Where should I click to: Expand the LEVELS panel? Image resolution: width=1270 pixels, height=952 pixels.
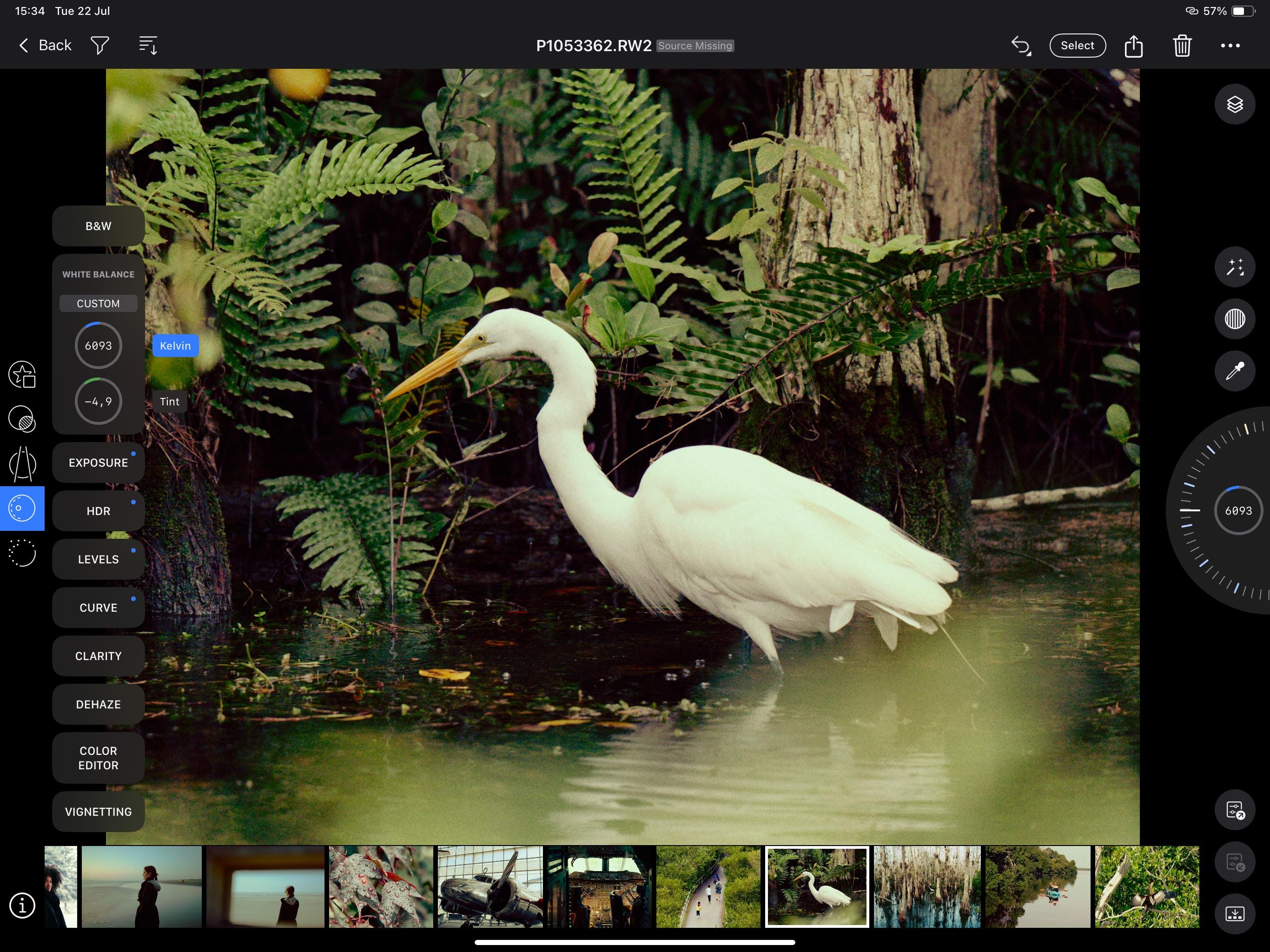click(x=98, y=559)
